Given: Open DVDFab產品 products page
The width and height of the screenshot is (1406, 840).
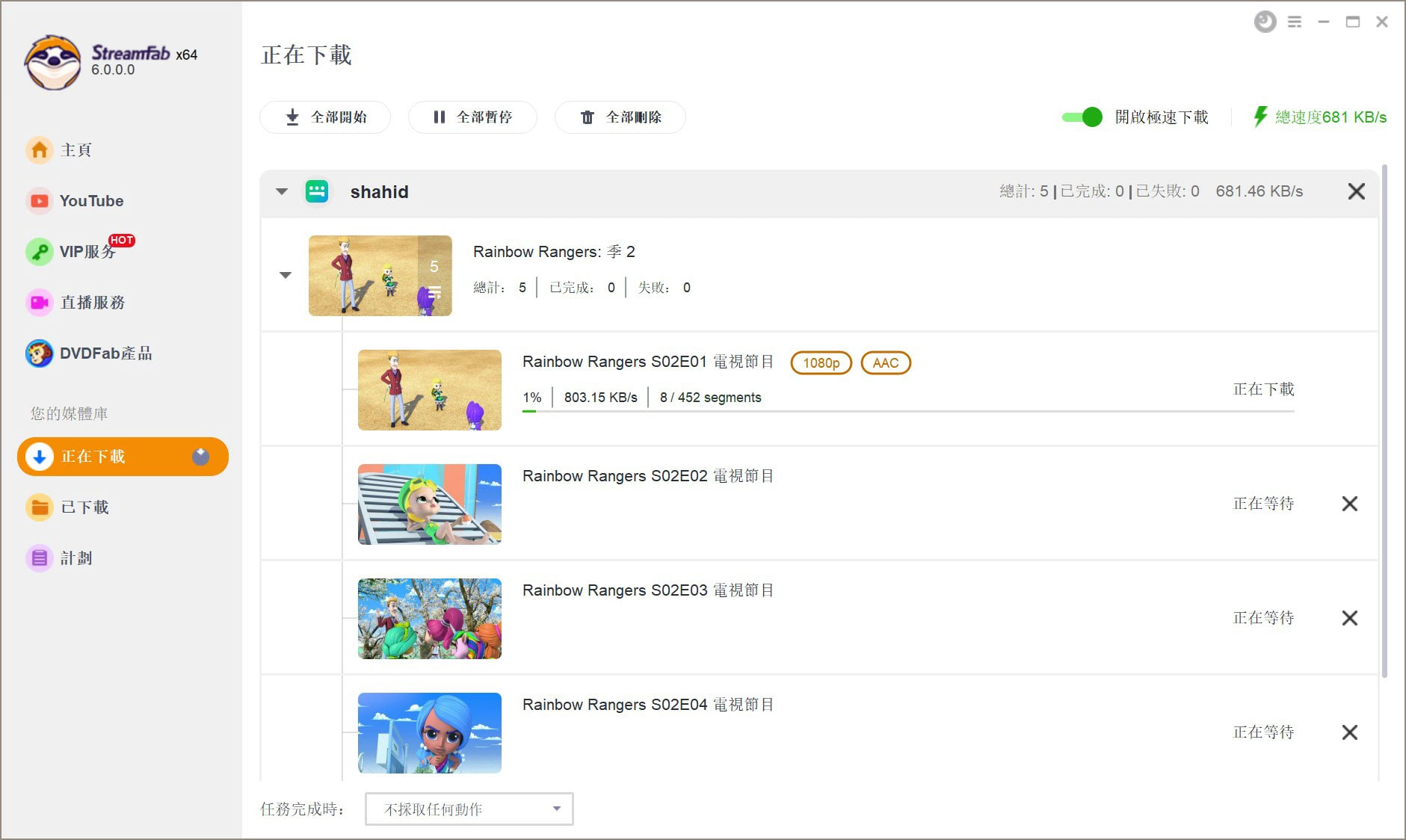Looking at the screenshot, I should pyautogui.click(x=88, y=353).
